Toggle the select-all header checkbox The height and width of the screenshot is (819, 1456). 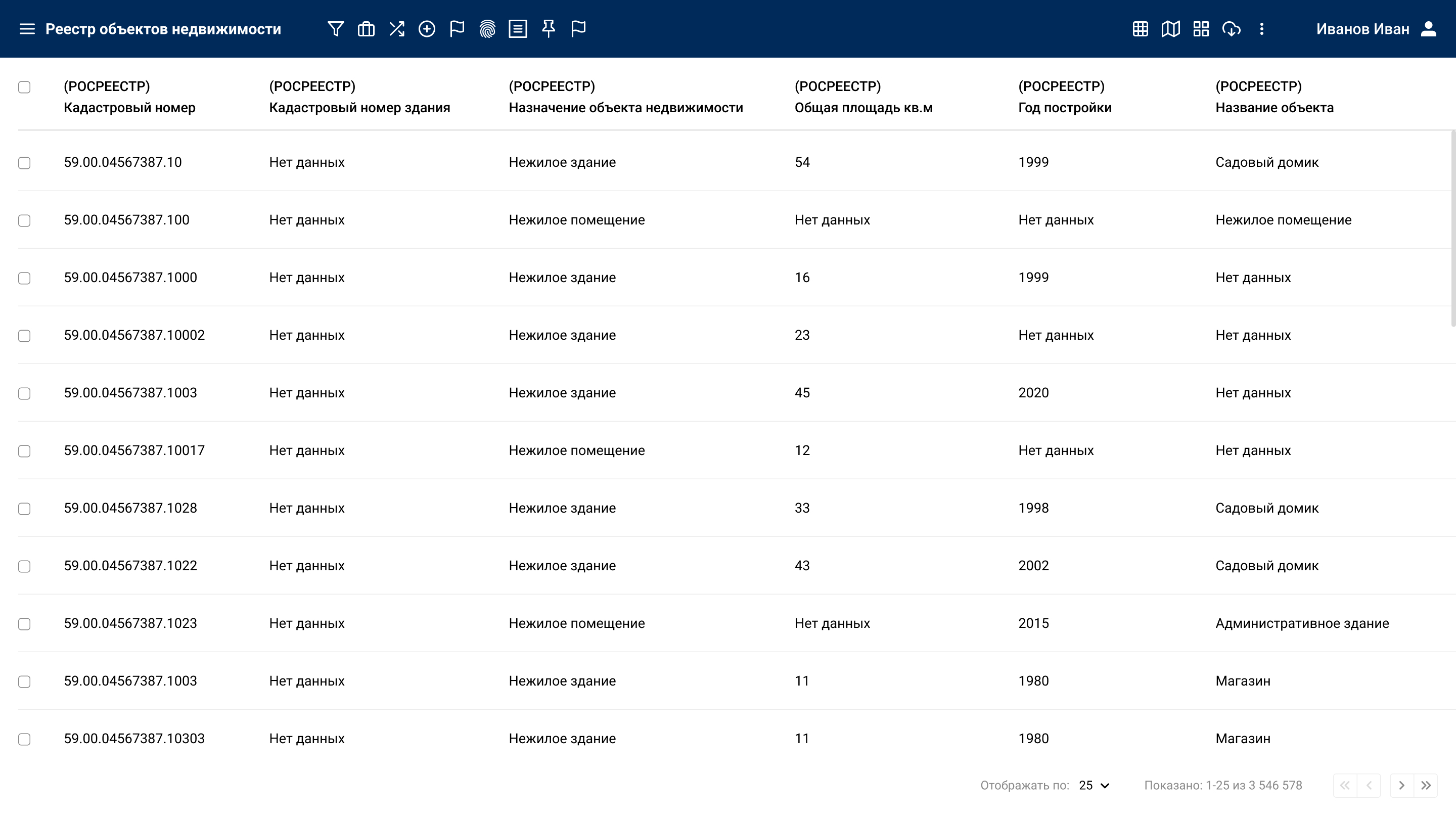coord(24,87)
